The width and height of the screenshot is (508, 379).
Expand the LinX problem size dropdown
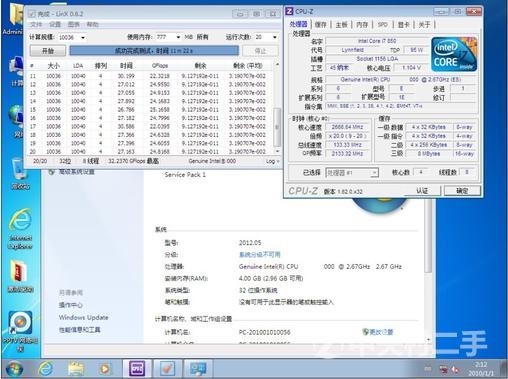pyautogui.click(x=83, y=37)
